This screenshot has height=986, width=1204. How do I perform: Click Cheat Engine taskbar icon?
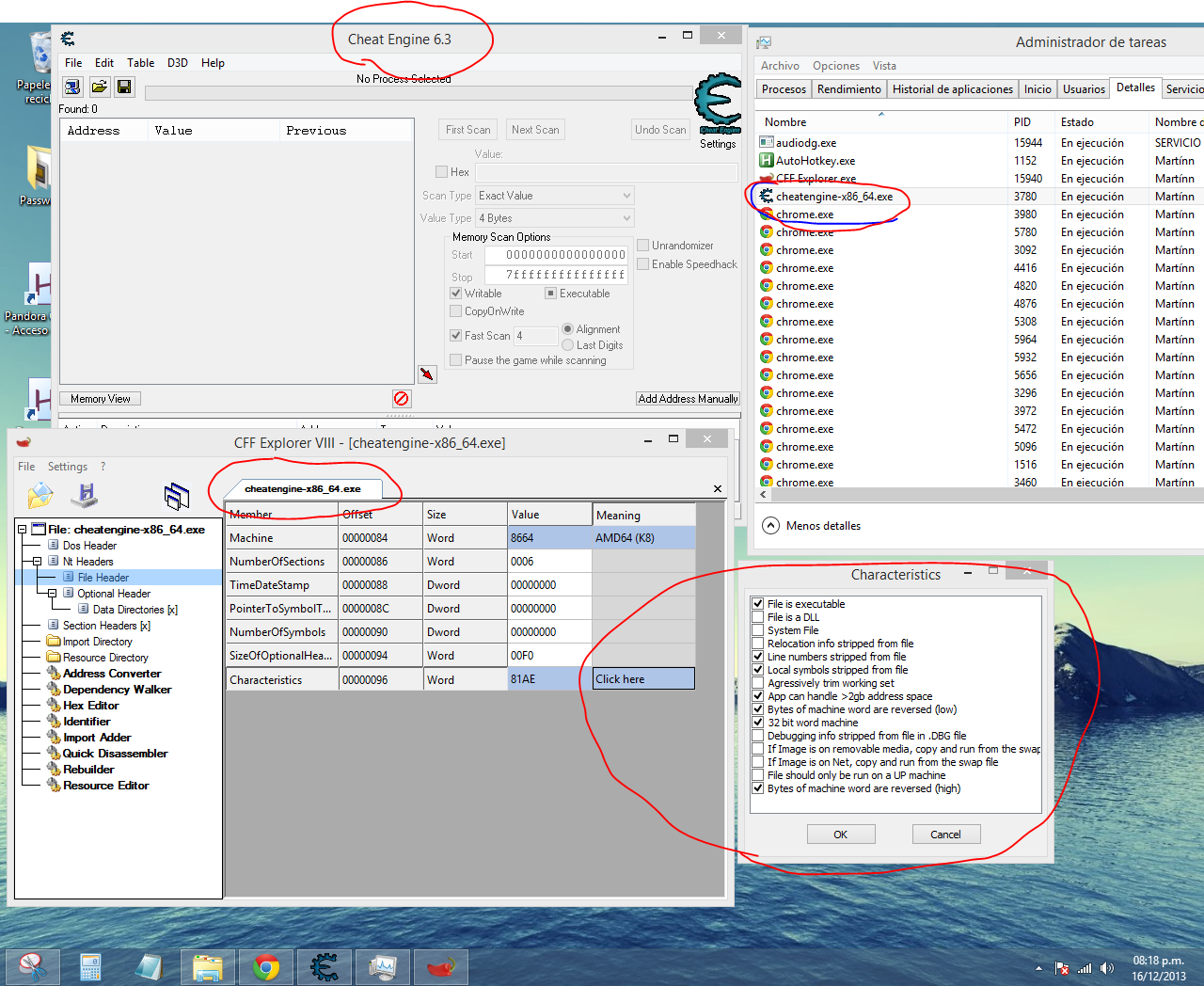[325, 967]
